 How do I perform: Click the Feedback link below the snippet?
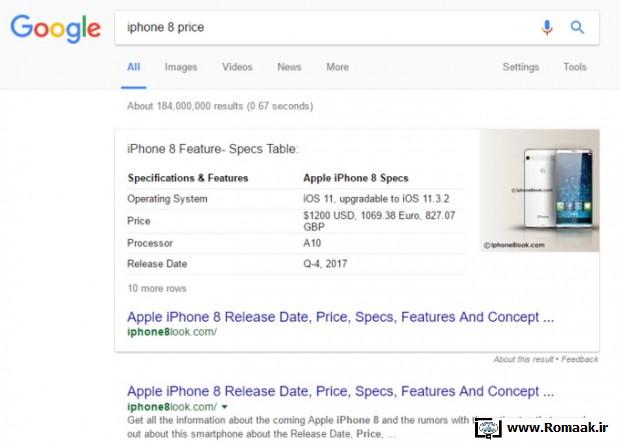(x=579, y=359)
